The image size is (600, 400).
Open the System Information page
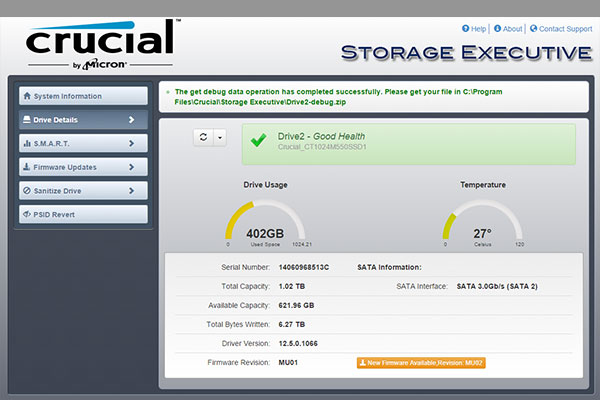click(83, 96)
